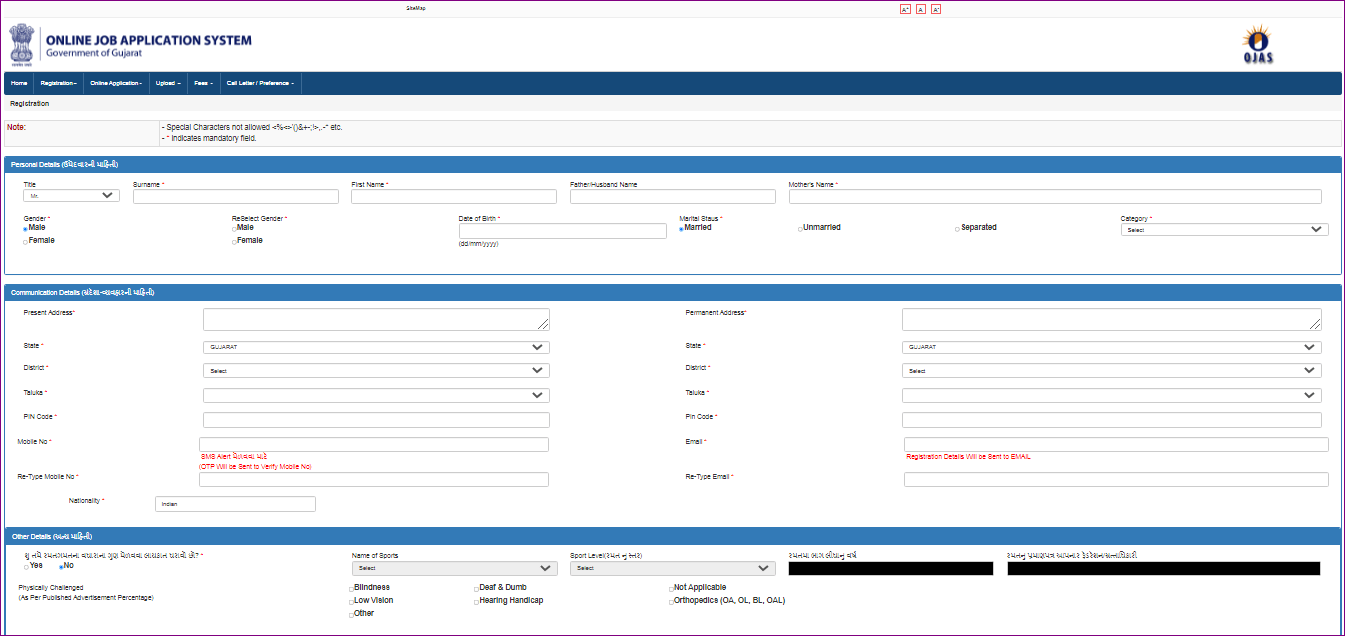Click the Government of Gujarat emblem logo
The width and height of the screenshot is (1345, 636).
click(x=21, y=44)
